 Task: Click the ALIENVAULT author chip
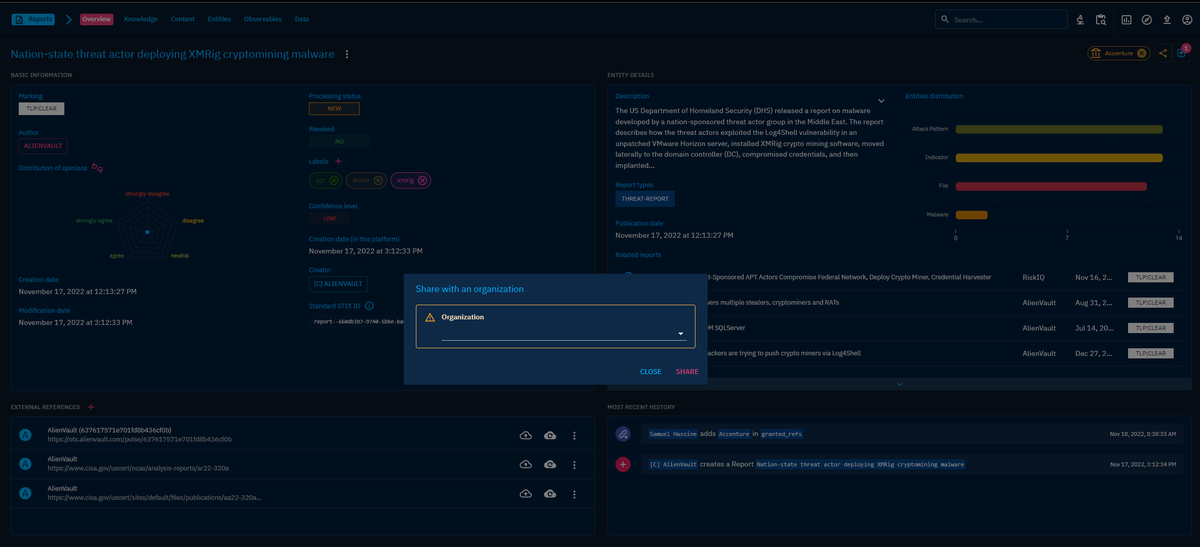click(43, 145)
